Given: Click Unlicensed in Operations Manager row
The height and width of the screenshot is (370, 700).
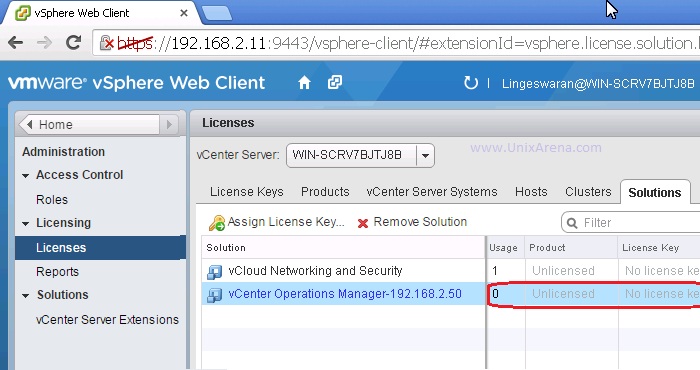Looking at the screenshot, I should [x=563, y=294].
